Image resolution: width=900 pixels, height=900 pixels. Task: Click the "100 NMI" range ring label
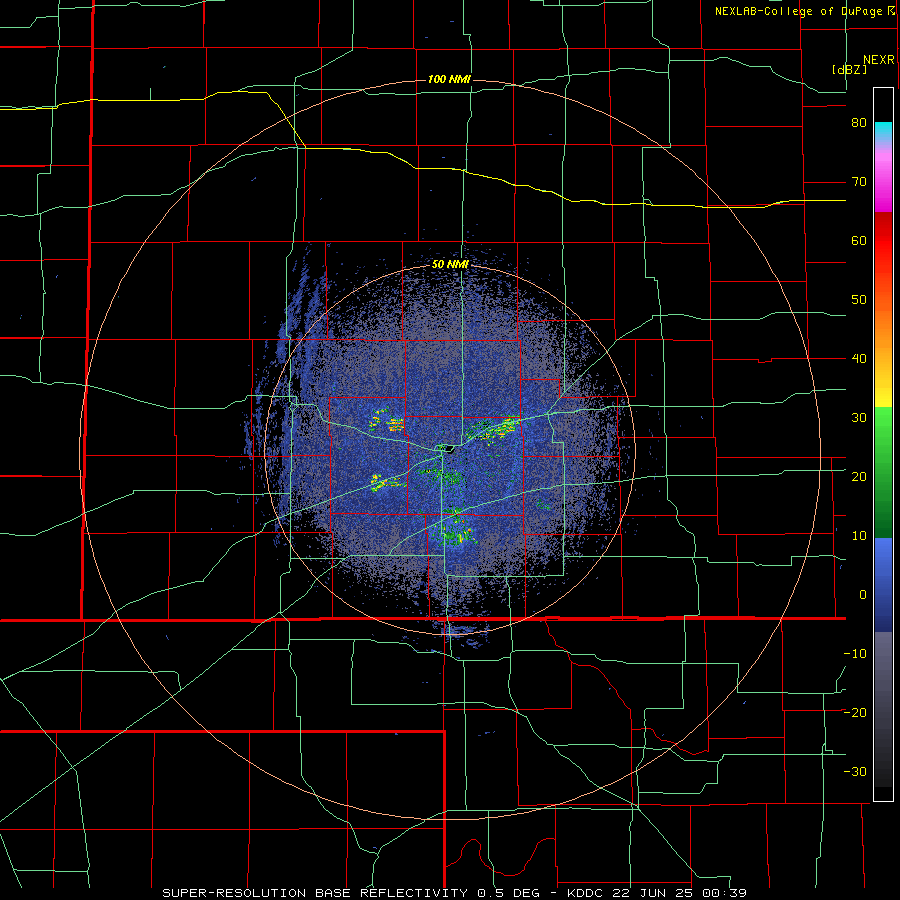[449, 79]
